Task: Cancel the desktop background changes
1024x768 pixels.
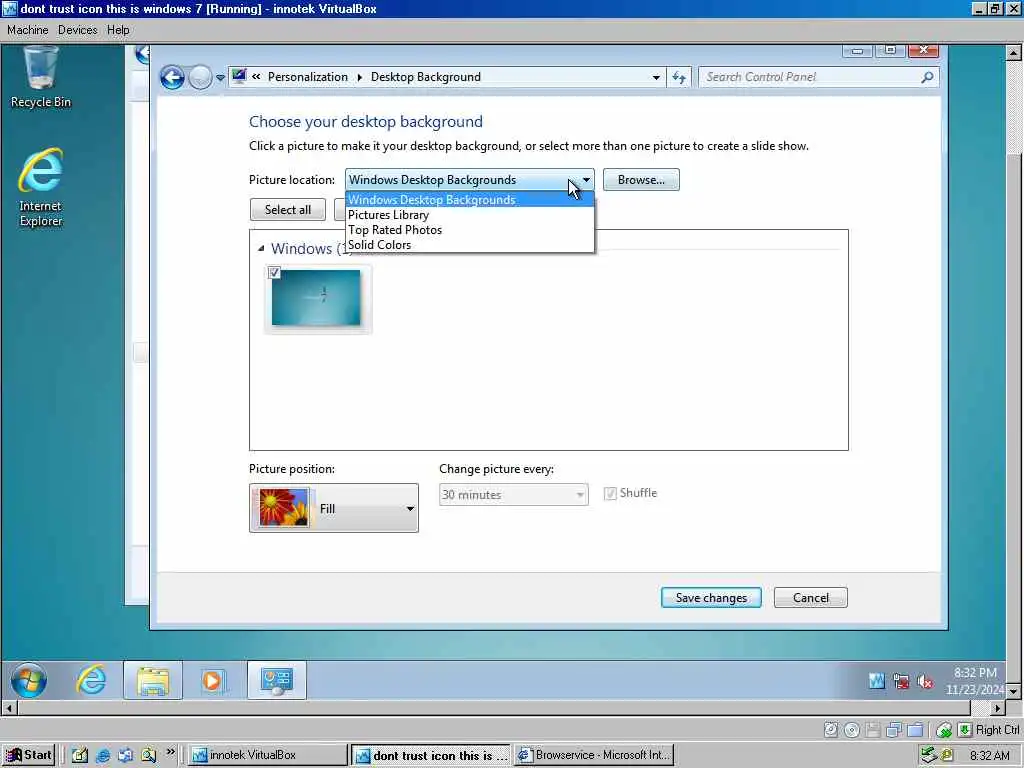Action: pyautogui.click(x=810, y=598)
